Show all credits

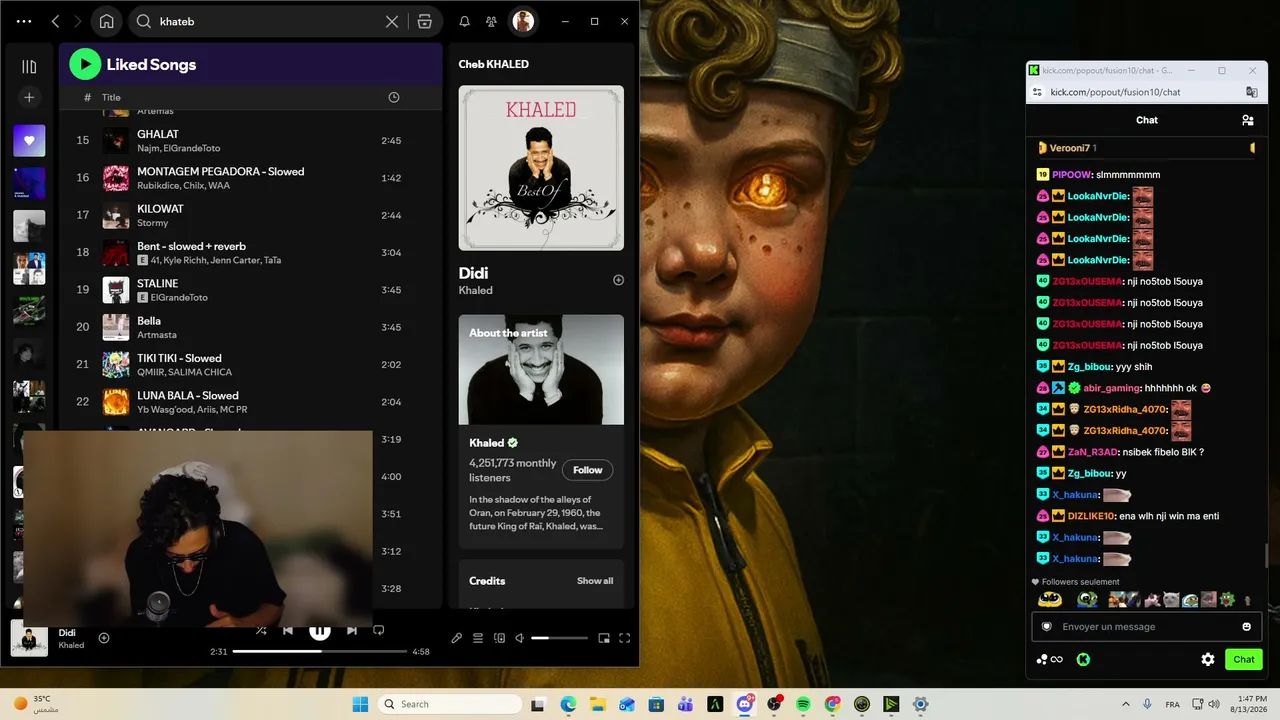pyautogui.click(x=595, y=581)
